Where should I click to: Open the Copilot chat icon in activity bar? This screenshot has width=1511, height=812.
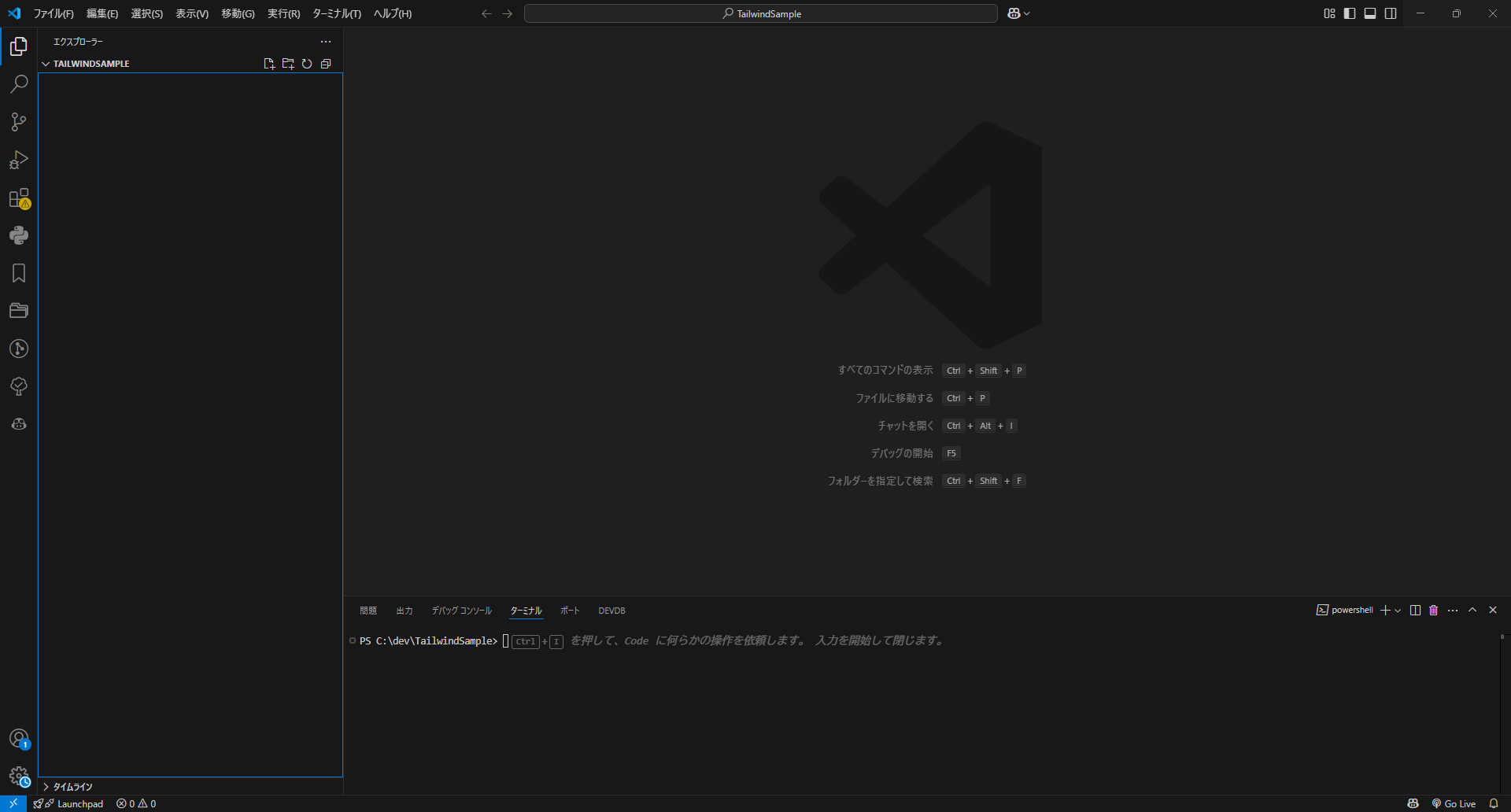click(x=19, y=424)
